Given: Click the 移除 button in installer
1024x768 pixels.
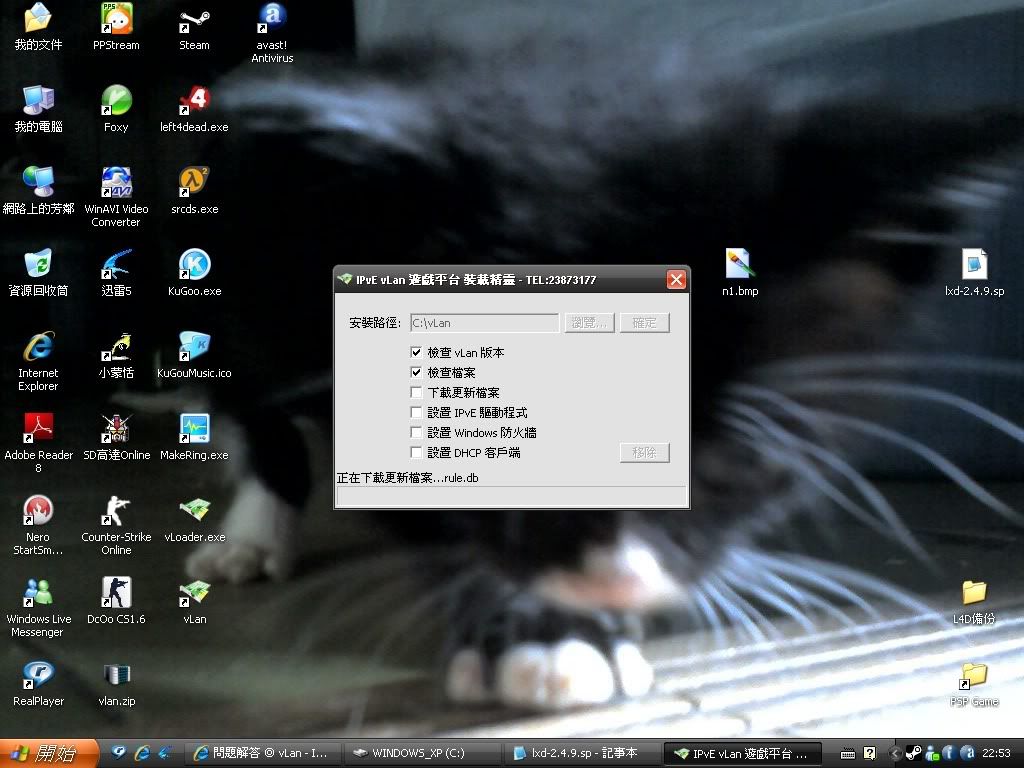Looking at the screenshot, I should coord(644,453).
